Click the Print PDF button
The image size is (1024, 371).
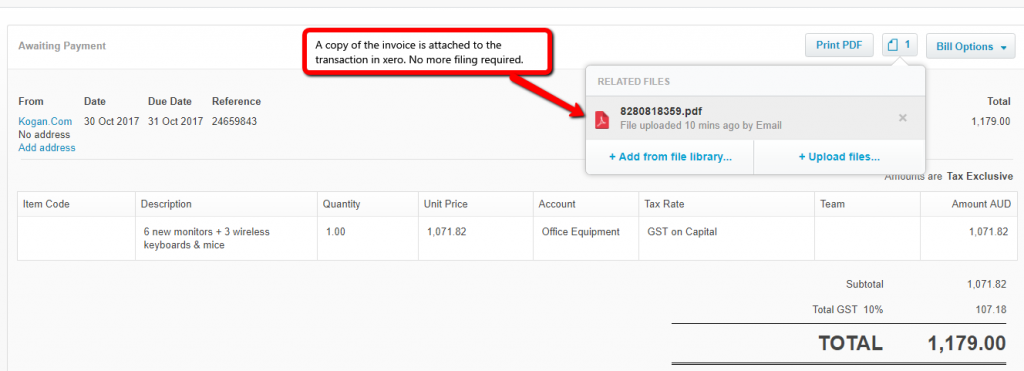[x=839, y=46]
